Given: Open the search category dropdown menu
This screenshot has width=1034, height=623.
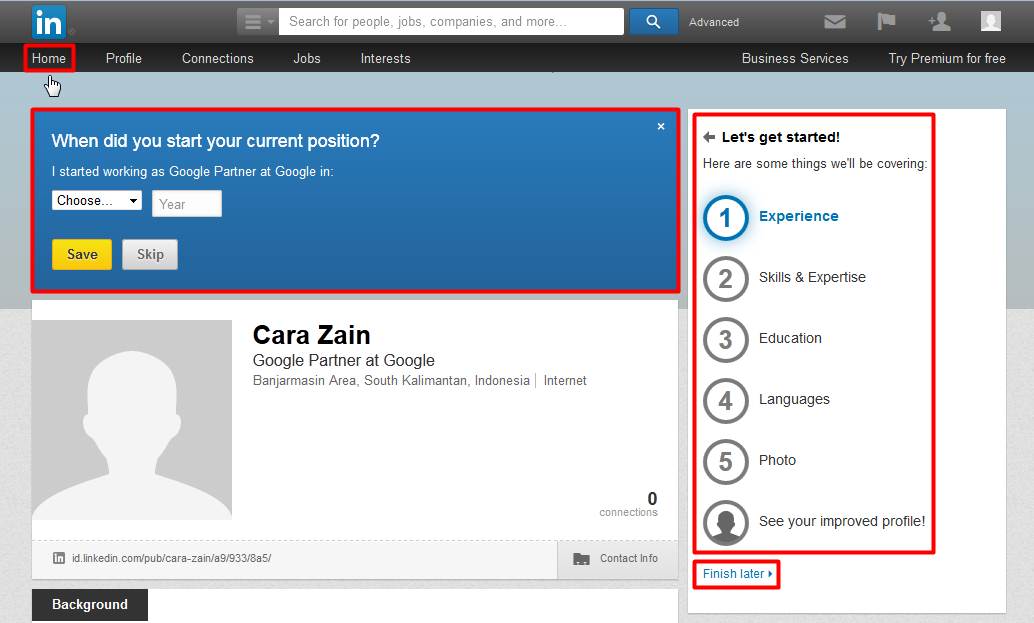Looking at the screenshot, I should 258,22.
